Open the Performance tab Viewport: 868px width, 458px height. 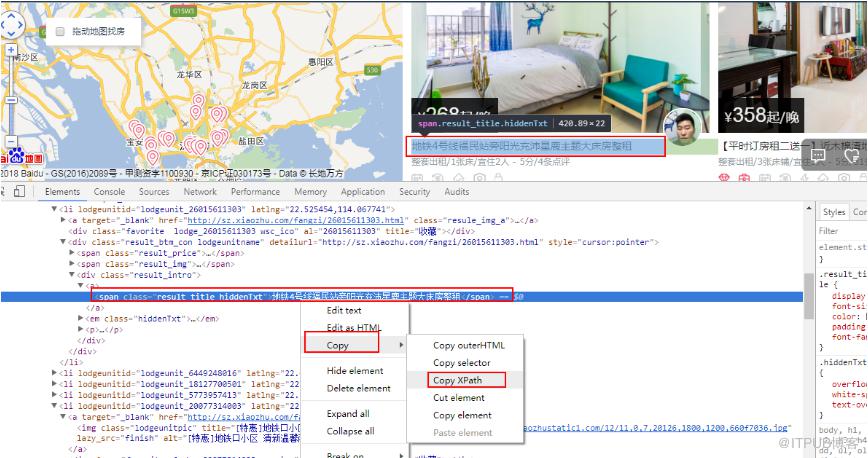[255, 192]
